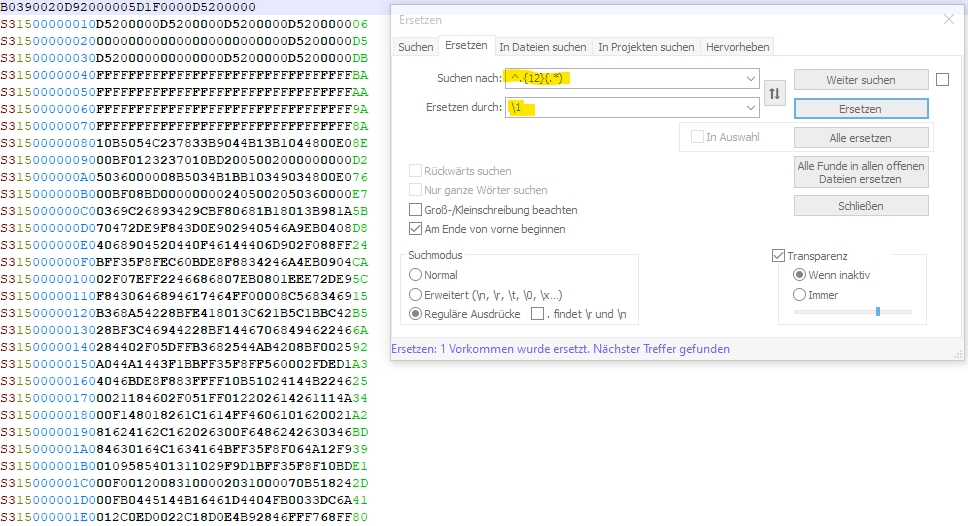Close the Ersetzen dialog with the X
The width and height of the screenshot is (968, 526).
point(948,19)
